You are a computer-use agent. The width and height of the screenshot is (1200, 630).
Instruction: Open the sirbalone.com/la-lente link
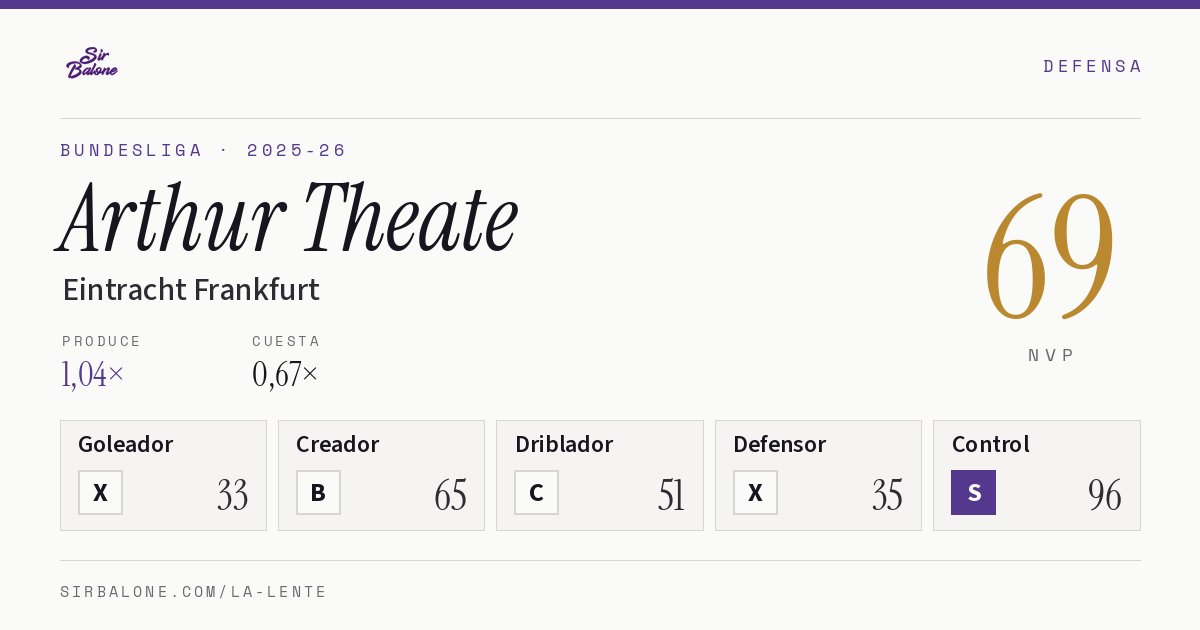(x=194, y=592)
